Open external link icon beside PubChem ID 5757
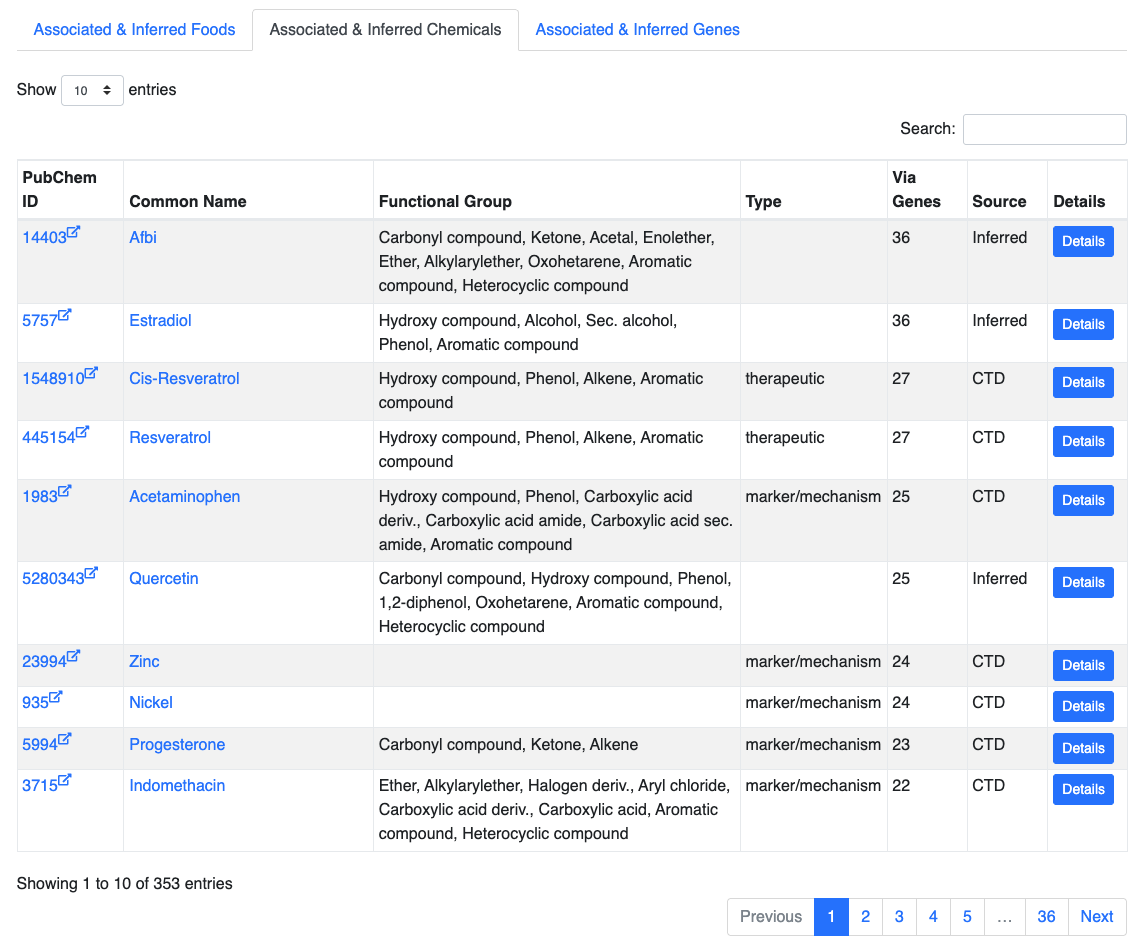 64,316
